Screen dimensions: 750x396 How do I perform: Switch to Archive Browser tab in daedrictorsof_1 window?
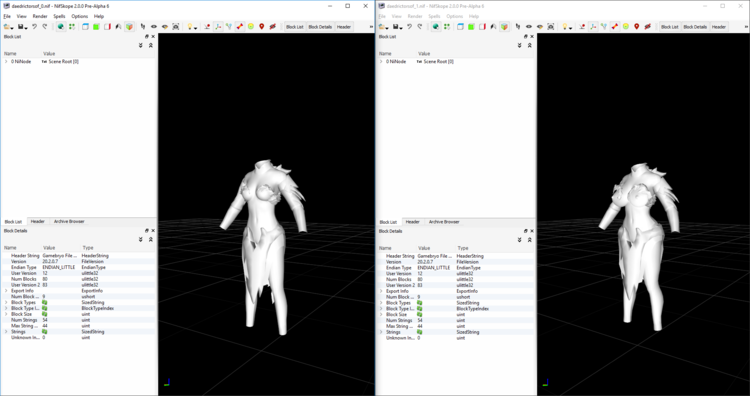coord(444,222)
